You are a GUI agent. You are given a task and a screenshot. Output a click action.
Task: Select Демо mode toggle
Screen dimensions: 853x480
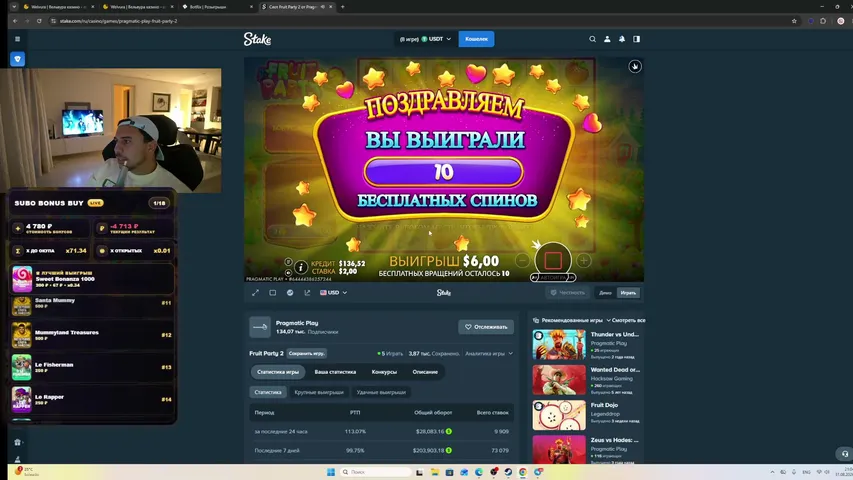(x=605, y=293)
